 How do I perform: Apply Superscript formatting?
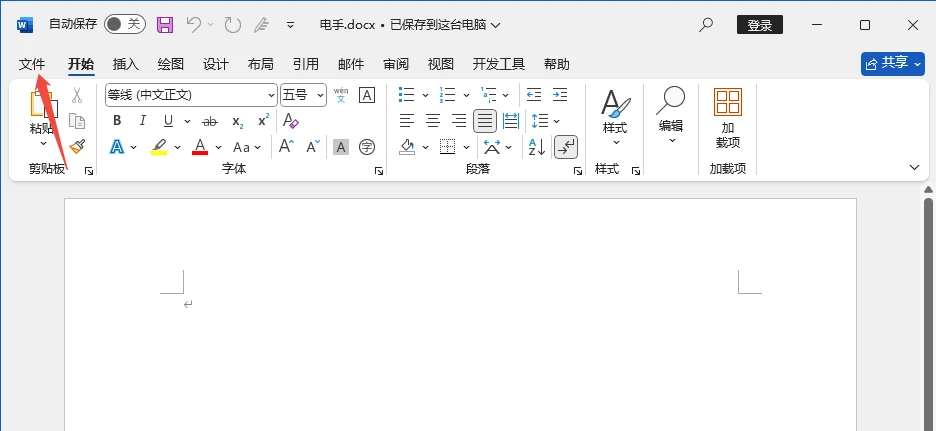(263, 121)
